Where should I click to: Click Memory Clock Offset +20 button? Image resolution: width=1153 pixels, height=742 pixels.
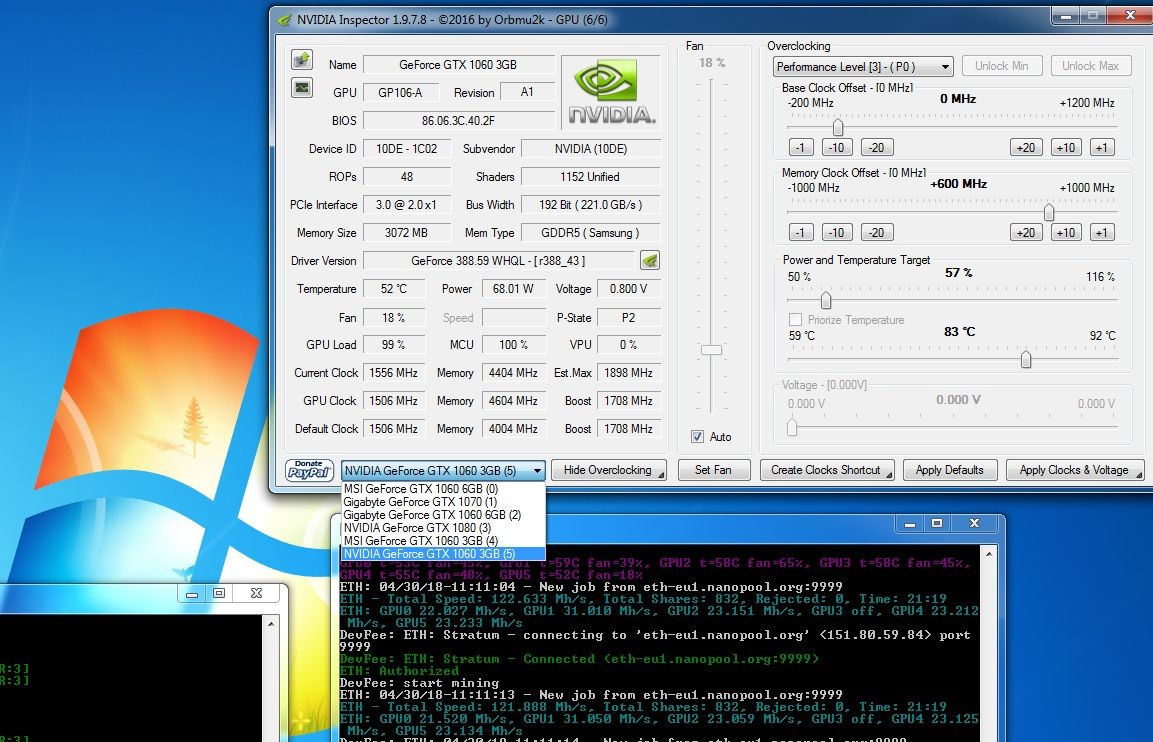(1027, 232)
